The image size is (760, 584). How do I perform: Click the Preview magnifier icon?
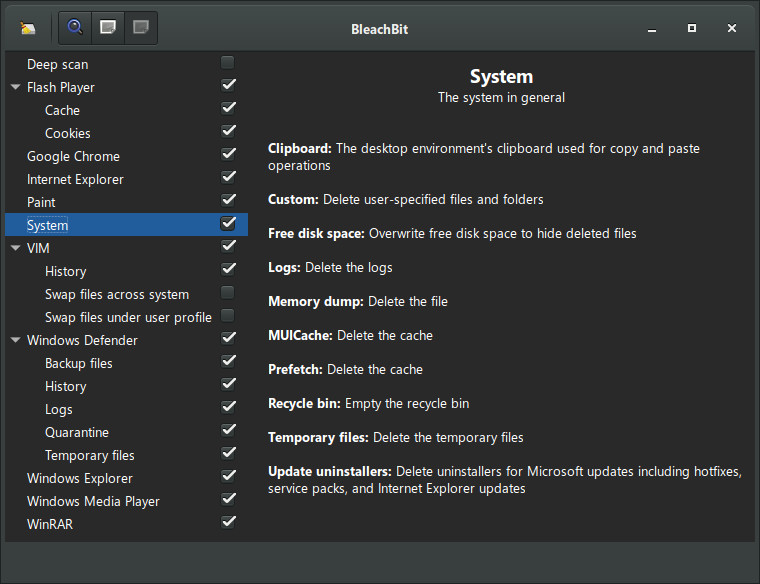coord(75,28)
